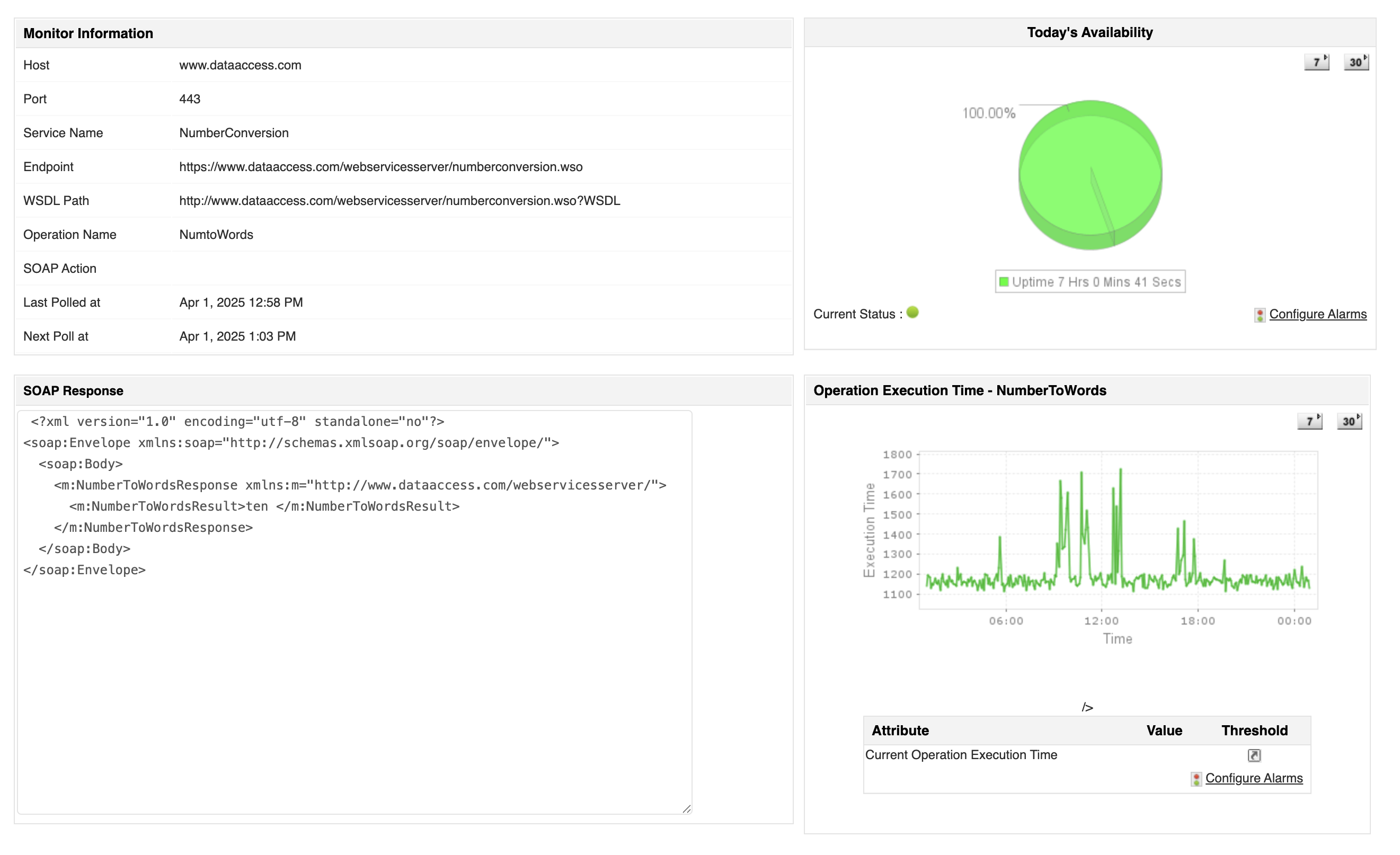Open 7-day execution time report icon
The width and height of the screenshot is (1400, 855).
[1310, 421]
